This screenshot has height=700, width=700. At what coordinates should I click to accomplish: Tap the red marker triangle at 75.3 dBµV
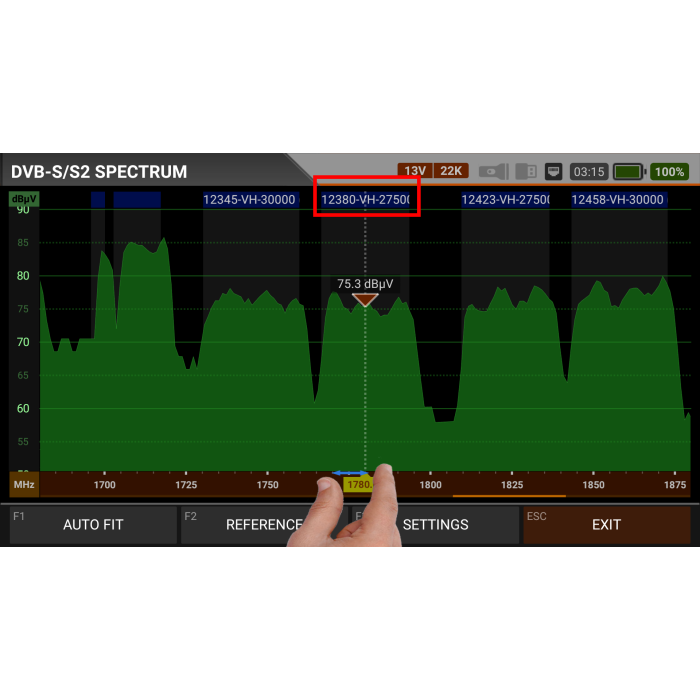point(365,299)
